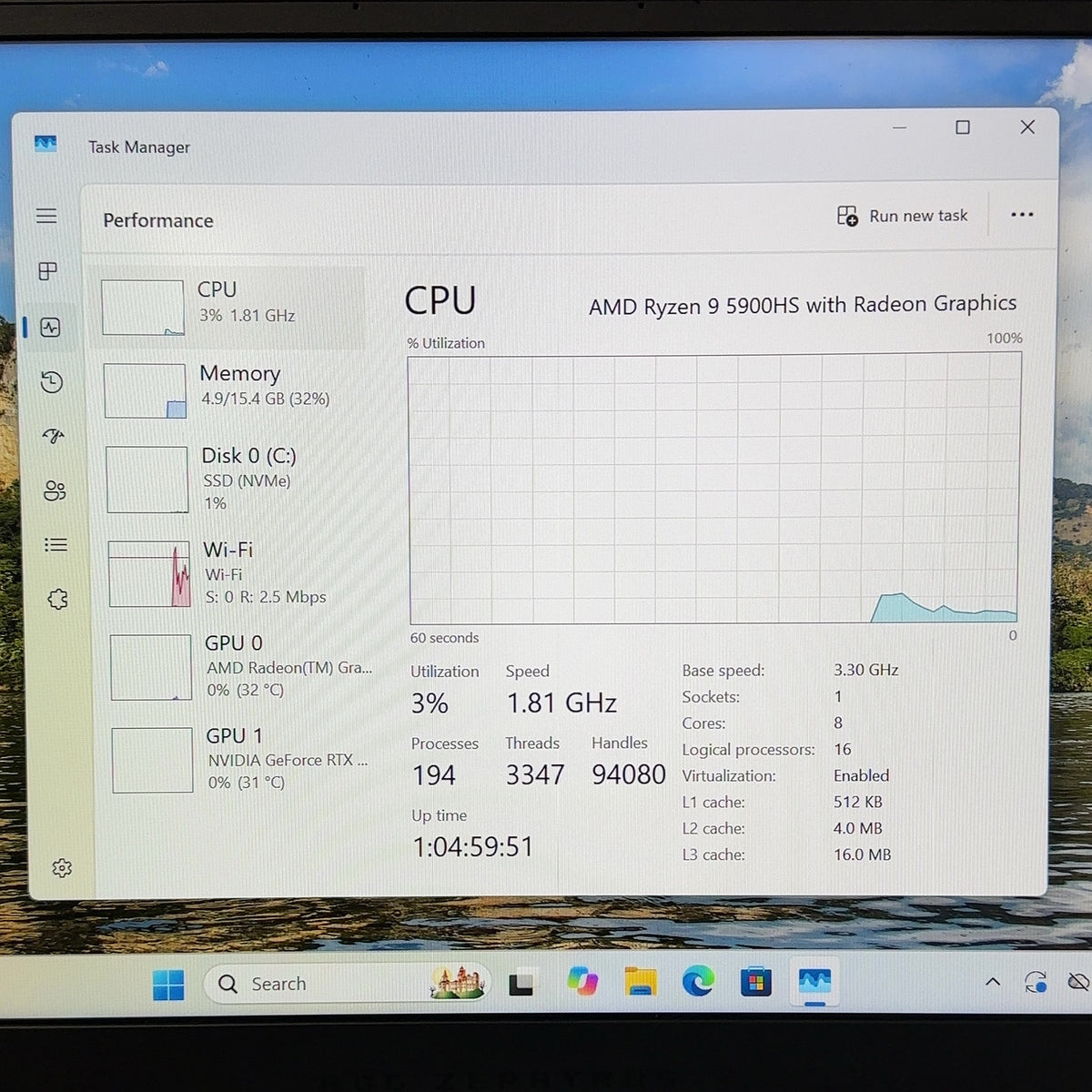Open the App history page icon
1092x1092 pixels.
52,382
